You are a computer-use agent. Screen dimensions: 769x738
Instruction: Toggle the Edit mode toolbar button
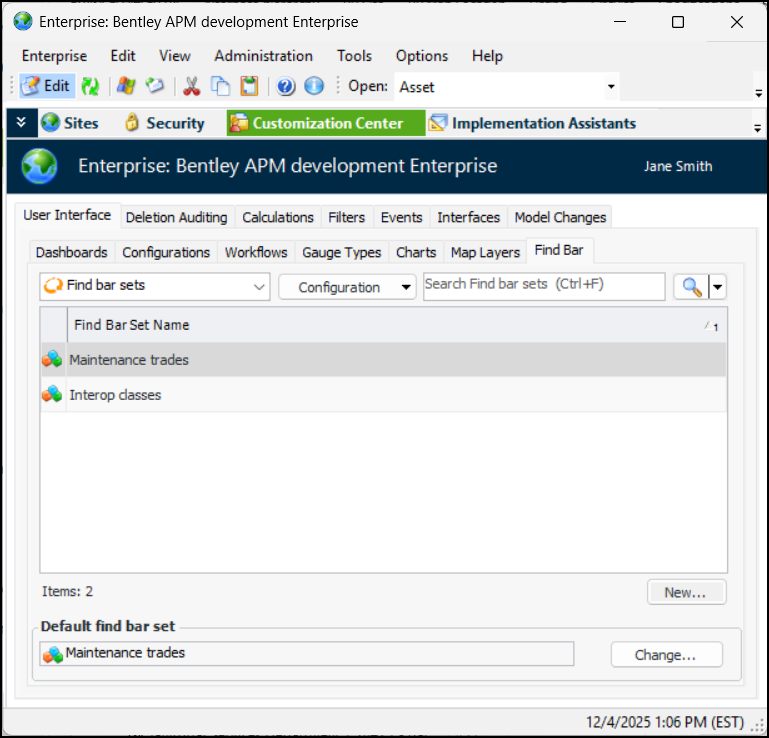pyautogui.click(x=47, y=86)
